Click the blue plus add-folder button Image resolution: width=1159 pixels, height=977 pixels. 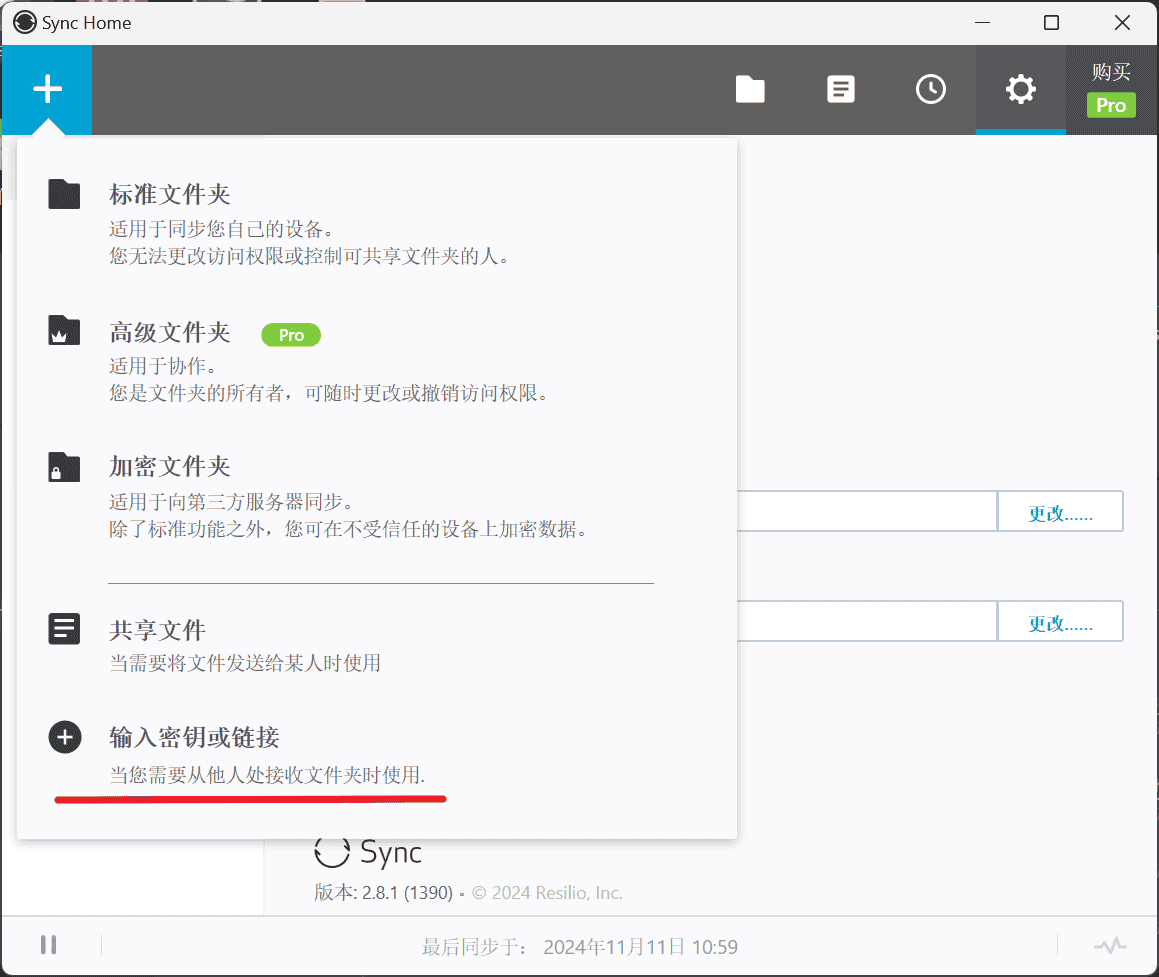(47, 89)
